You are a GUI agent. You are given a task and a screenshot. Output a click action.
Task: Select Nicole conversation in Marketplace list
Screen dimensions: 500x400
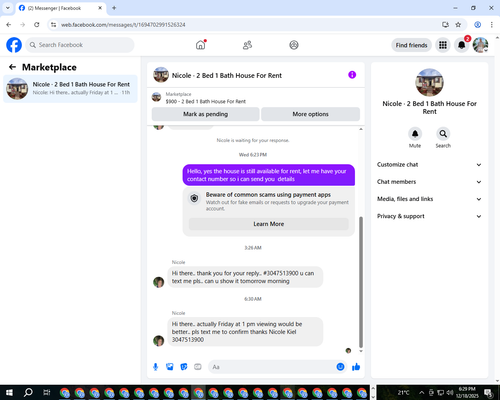(70, 89)
